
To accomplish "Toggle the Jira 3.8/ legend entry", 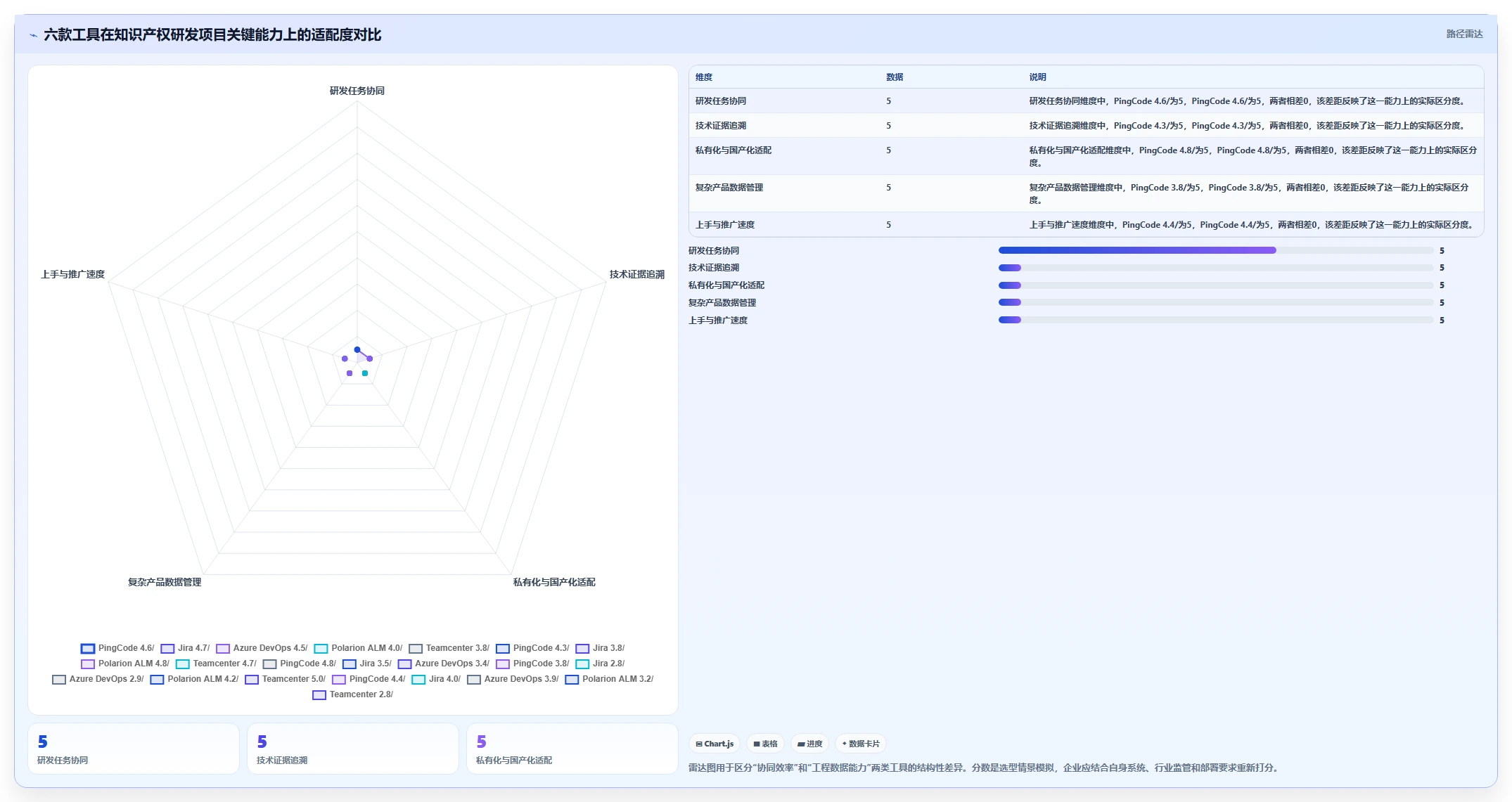I will click(600, 648).
